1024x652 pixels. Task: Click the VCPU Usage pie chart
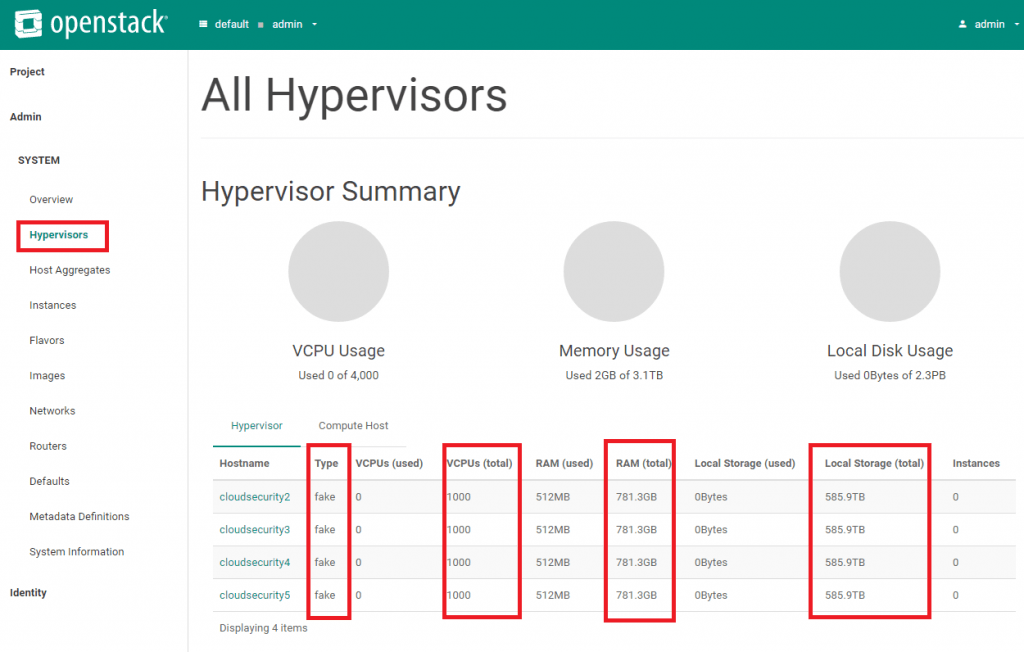(x=339, y=271)
